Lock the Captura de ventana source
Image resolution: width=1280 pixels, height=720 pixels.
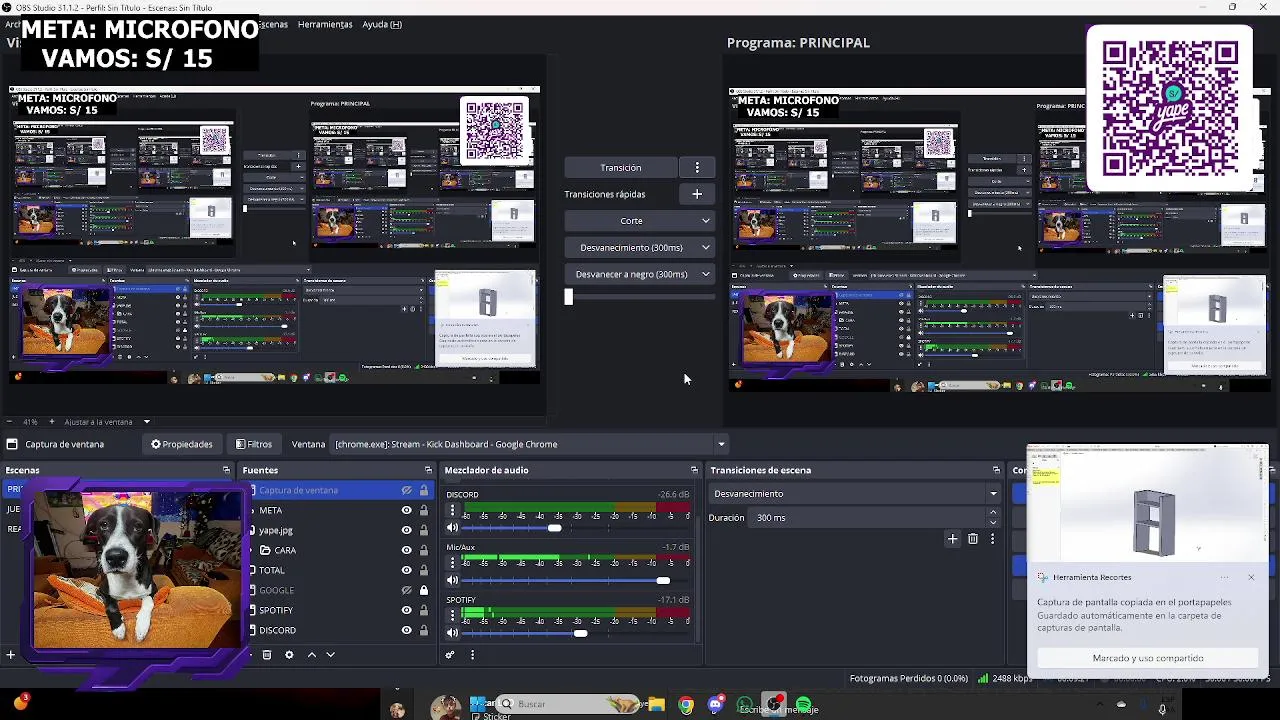424,490
